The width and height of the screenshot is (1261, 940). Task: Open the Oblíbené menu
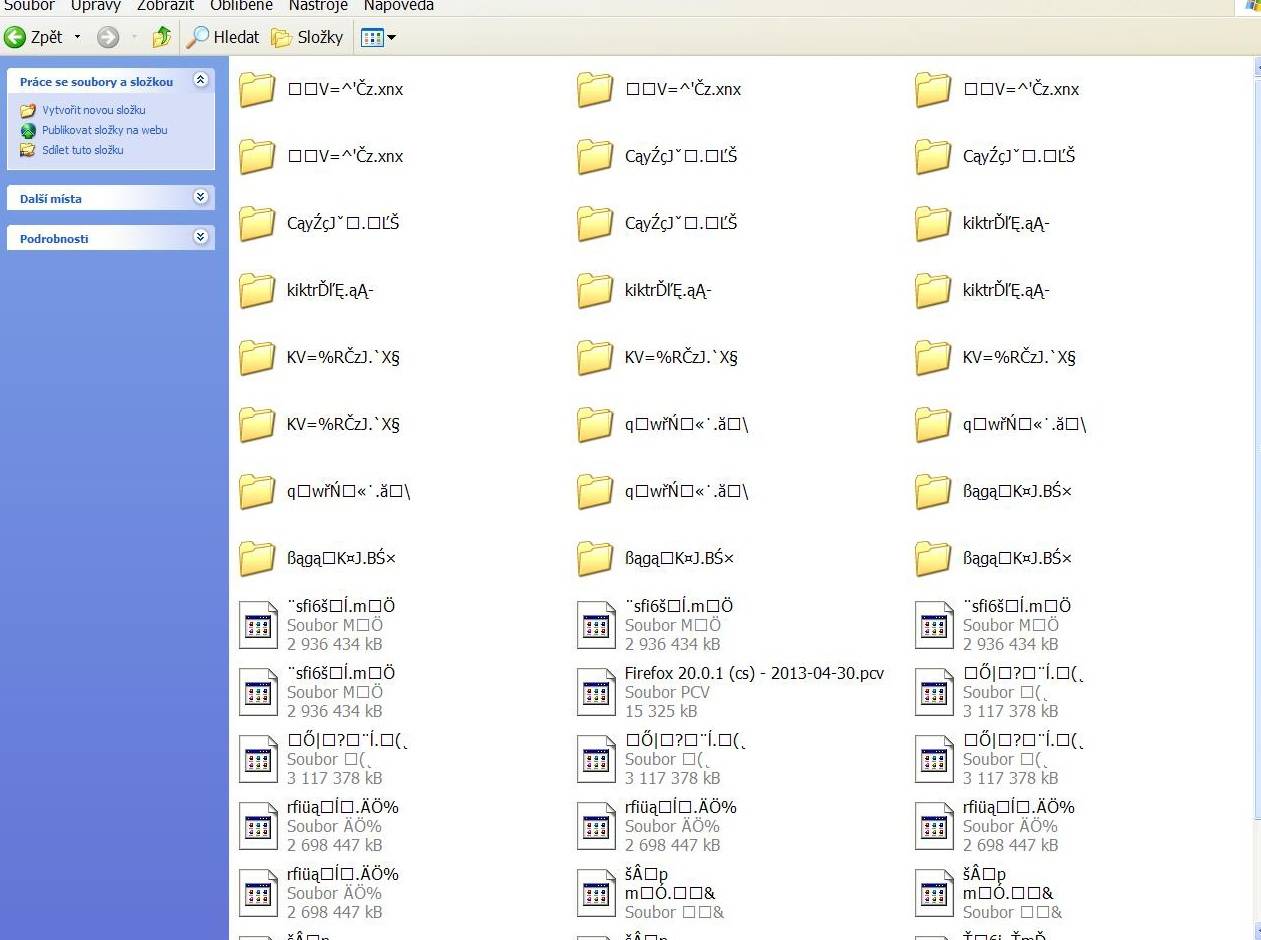coord(241,5)
